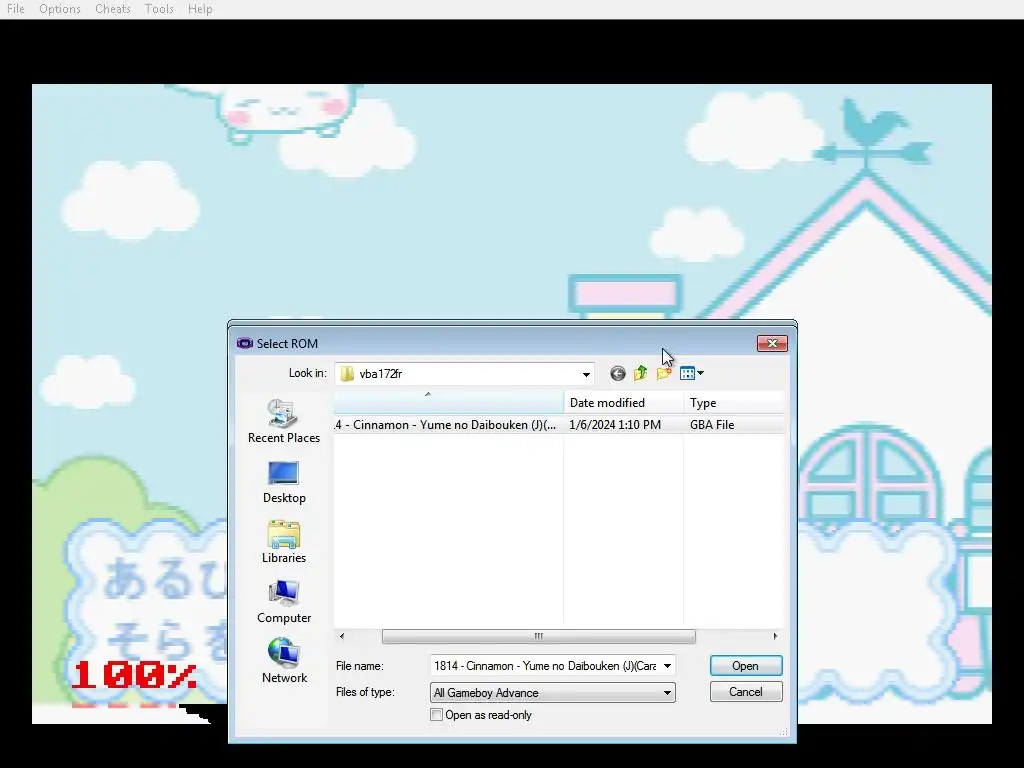Open the Cheats menu
The height and width of the screenshot is (768, 1024).
click(113, 9)
